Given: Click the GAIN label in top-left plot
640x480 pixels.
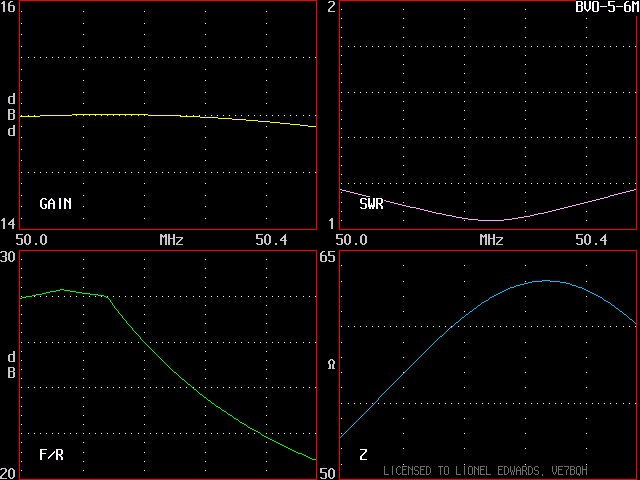Looking at the screenshot, I should point(55,204).
